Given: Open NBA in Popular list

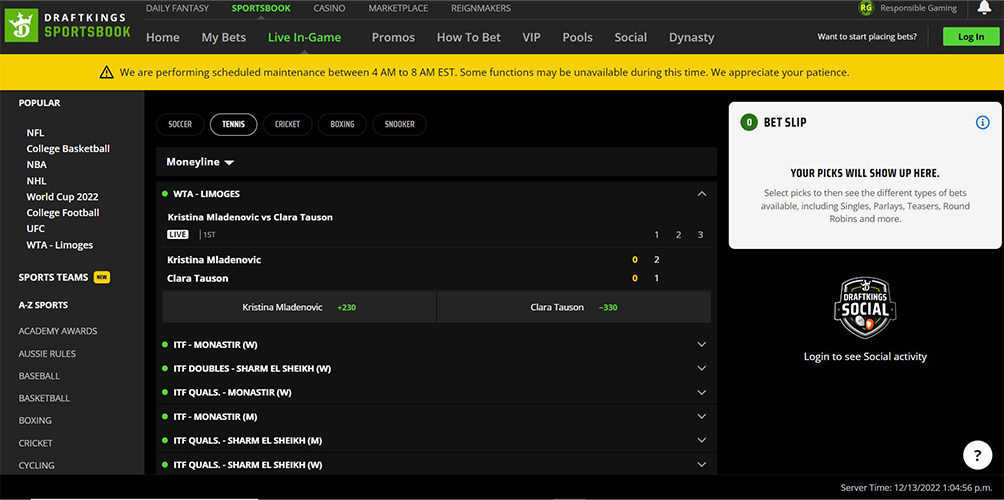Looking at the screenshot, I should pyautogui.click(x=36, y=165).
